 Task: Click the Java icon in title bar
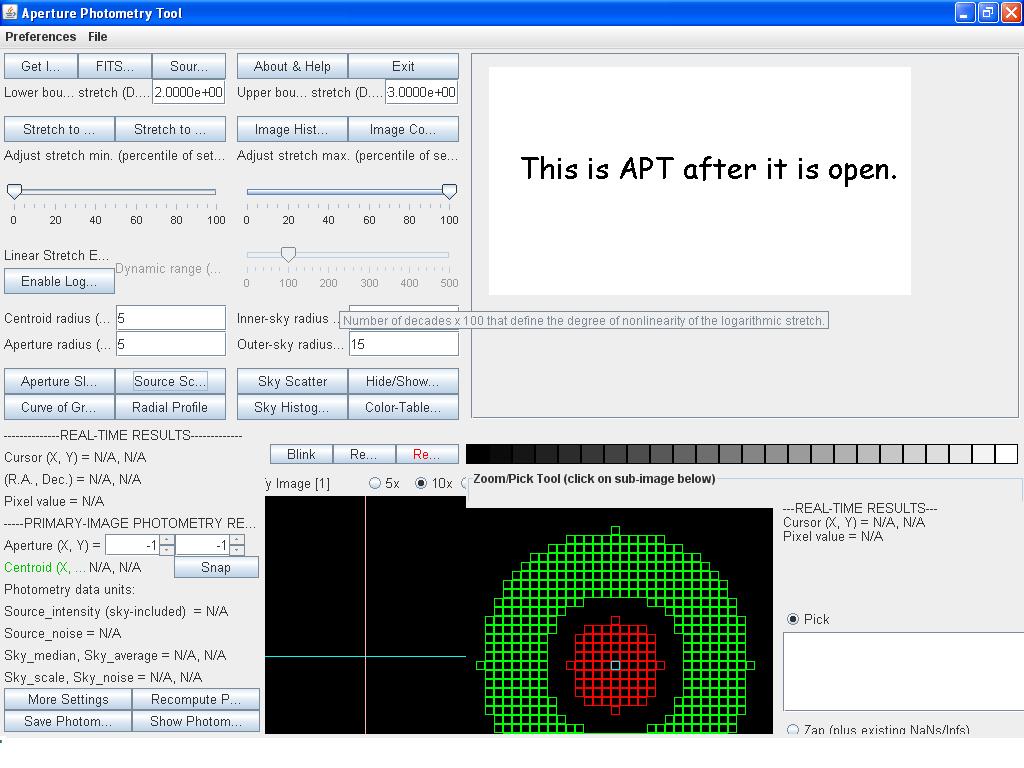[11, 13]
